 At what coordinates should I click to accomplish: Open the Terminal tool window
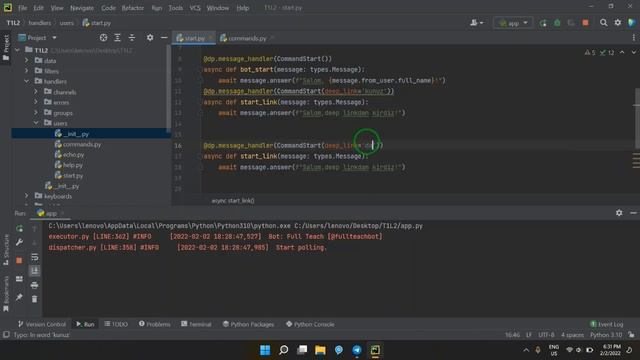[196, 324]
